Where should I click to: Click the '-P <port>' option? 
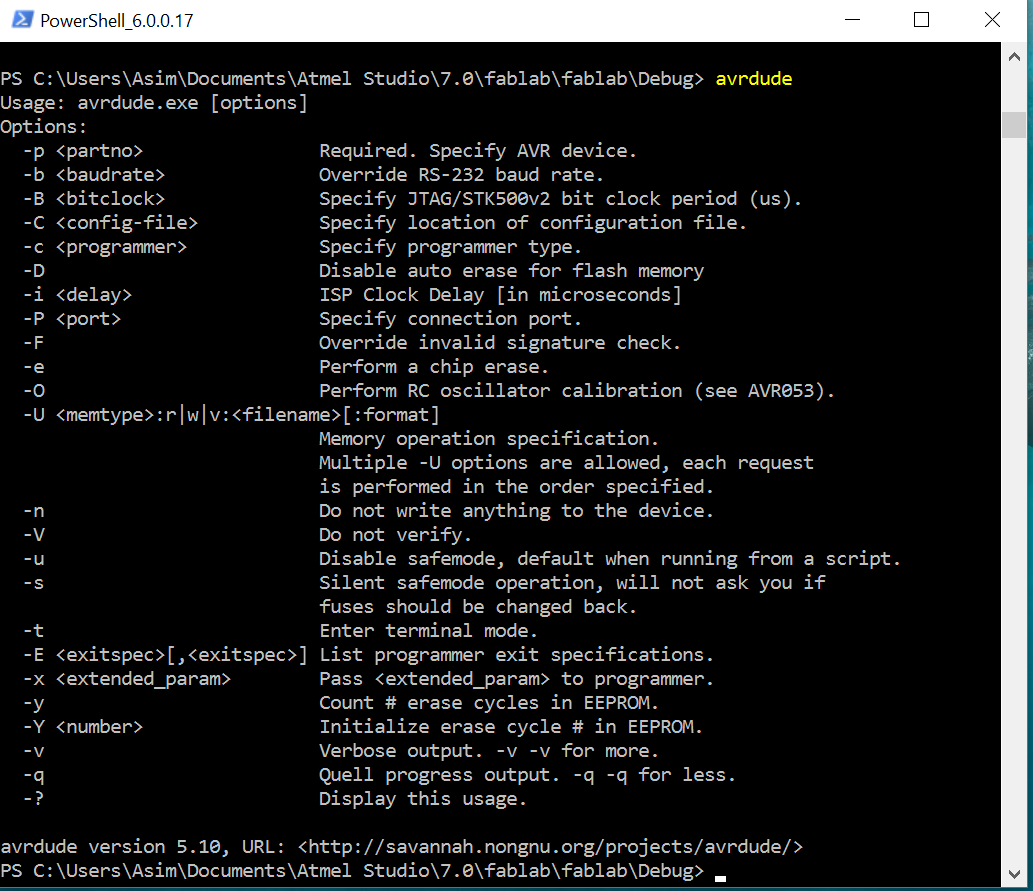coord(72,319)
